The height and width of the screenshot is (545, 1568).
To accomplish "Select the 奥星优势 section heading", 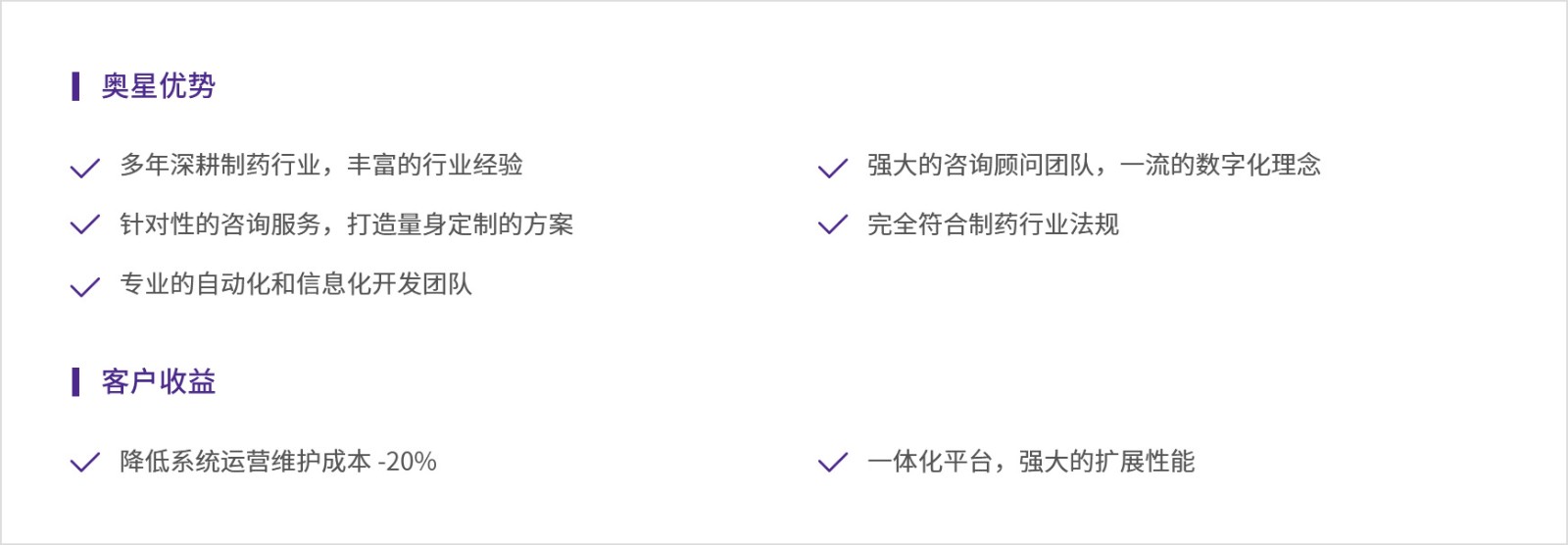I will [159, 86].
